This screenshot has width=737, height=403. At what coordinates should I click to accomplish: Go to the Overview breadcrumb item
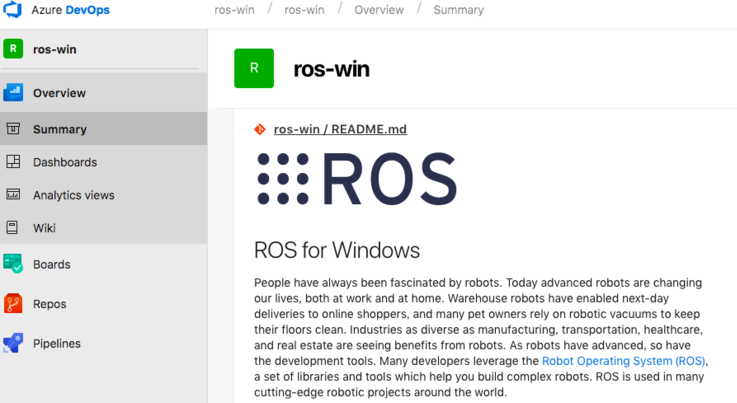pos(379,10)
